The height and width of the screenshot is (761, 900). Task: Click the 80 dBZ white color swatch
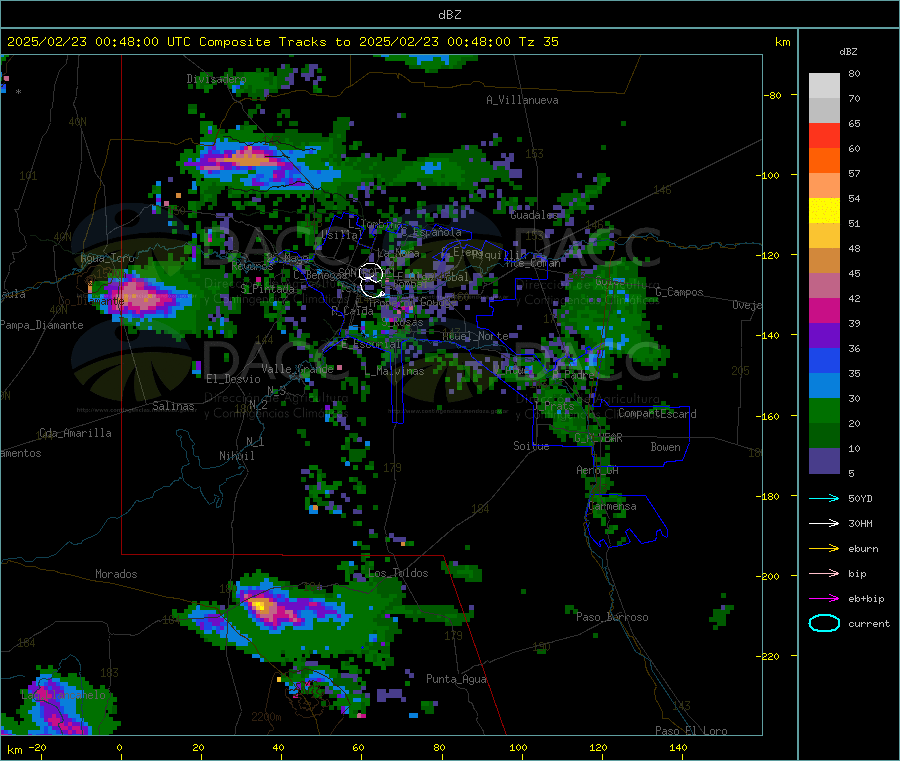pyautogui.click(x=824, y=86)
